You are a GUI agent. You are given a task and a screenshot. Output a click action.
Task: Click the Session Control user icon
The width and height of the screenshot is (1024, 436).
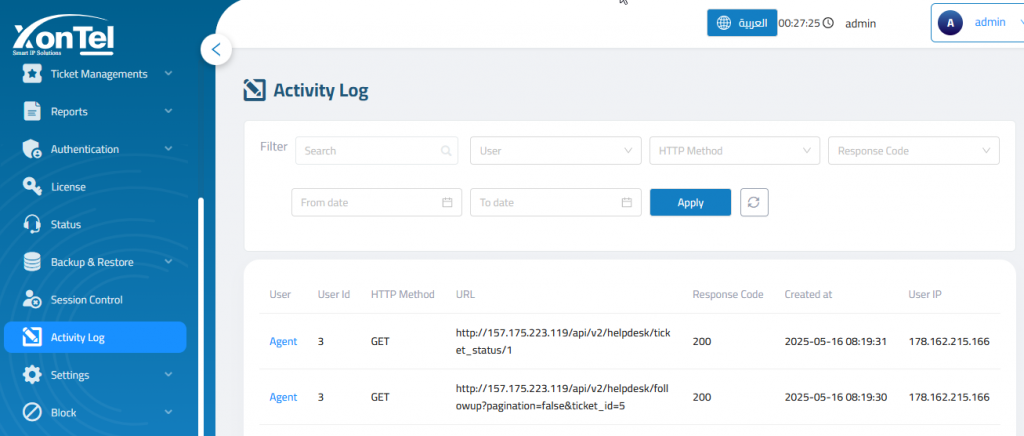pyautogui.click(x=32, y=300)
